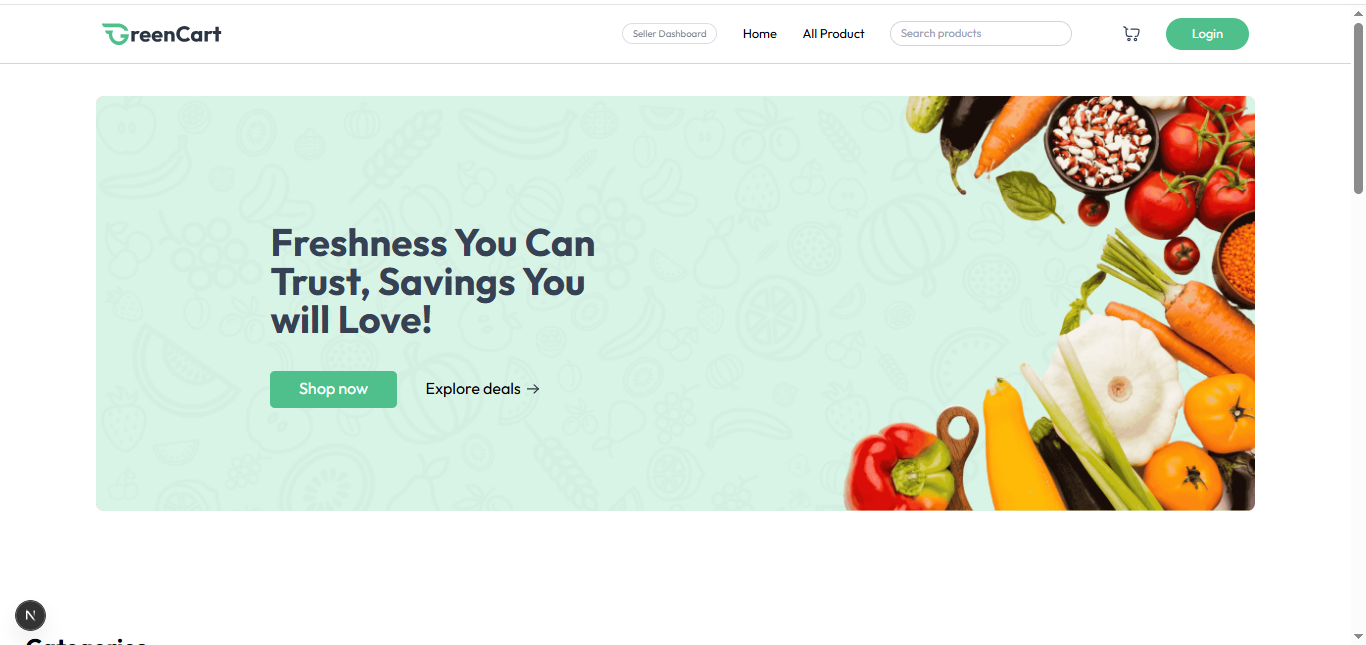The image size is (1366, 645).
Task: Click the partially visible Categories heading
Action: coord(87,641)
